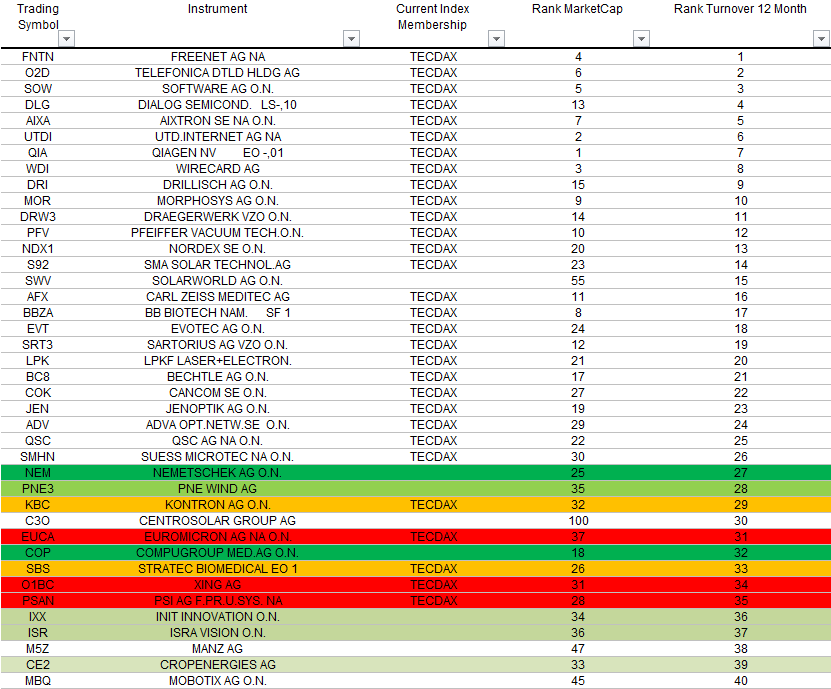
Task: Open the Rank Turnover 12 Month filter dropdown
Action: (x=821, y=39)
